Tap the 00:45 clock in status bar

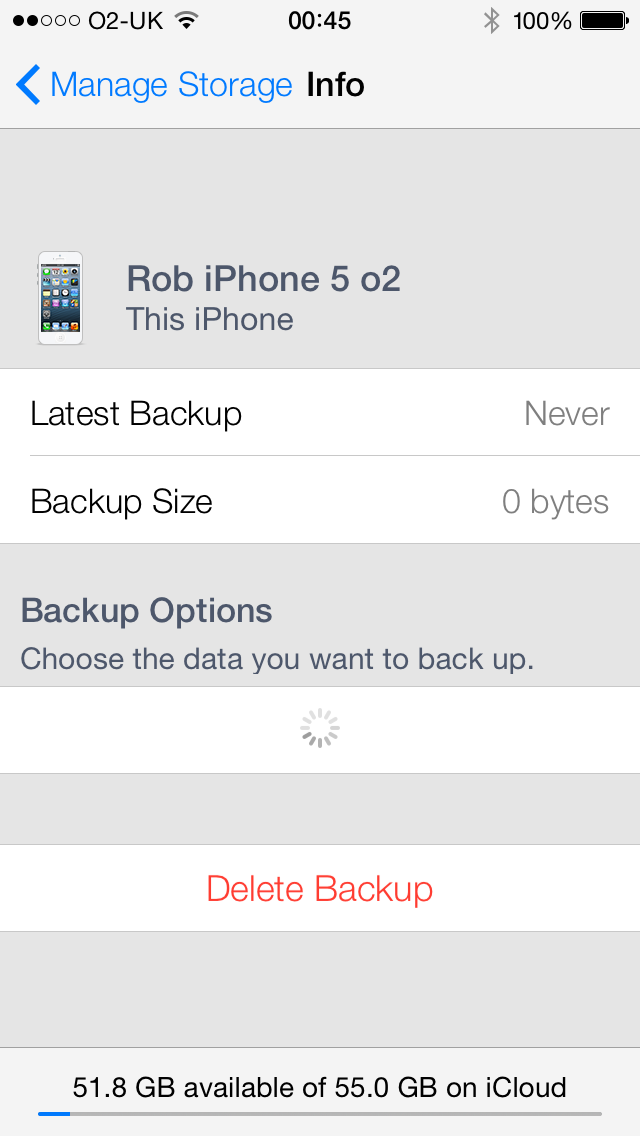coord(319,21)
